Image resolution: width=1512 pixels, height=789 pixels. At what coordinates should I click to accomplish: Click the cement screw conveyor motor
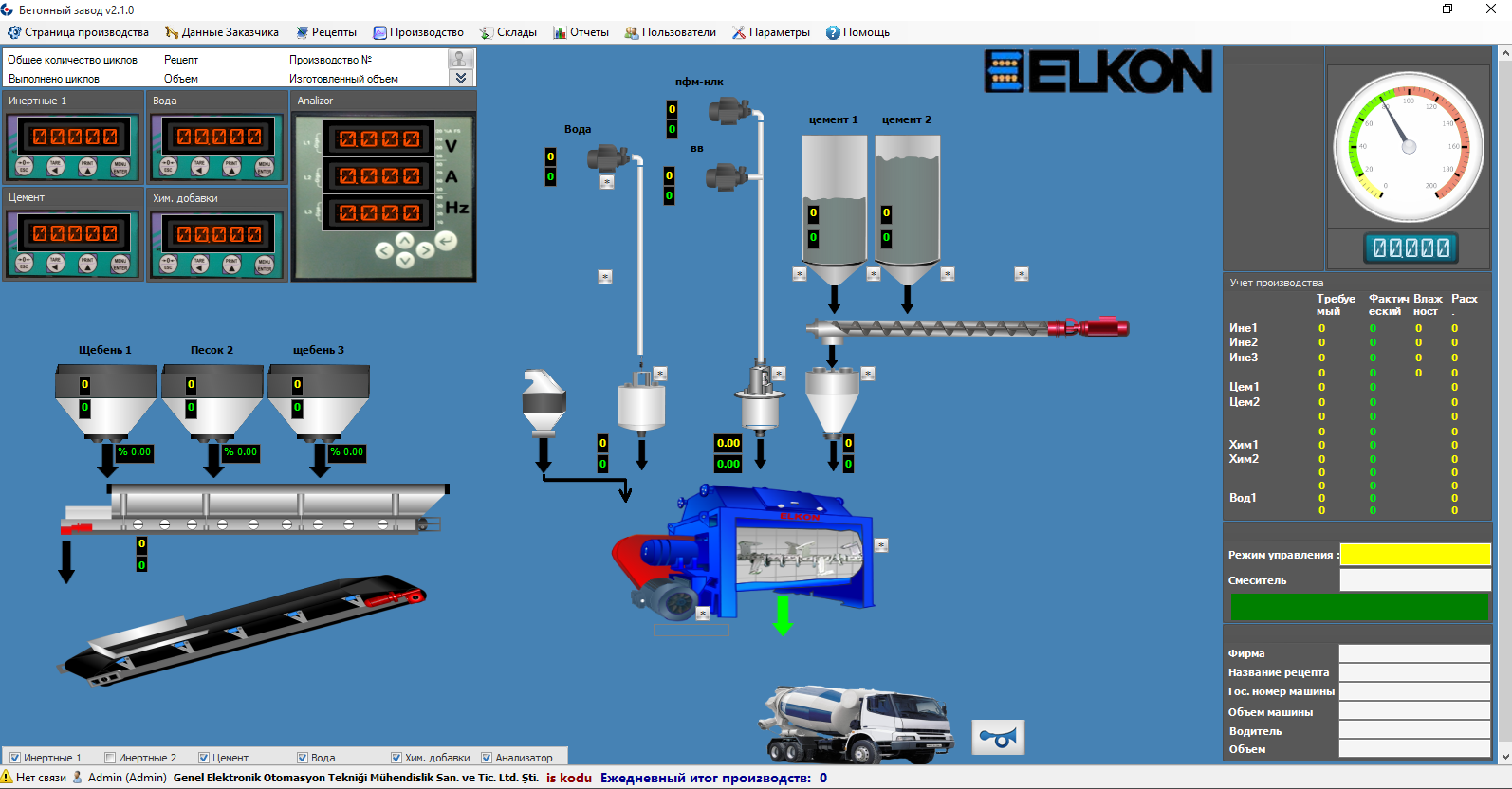[x=1100, y=327]
